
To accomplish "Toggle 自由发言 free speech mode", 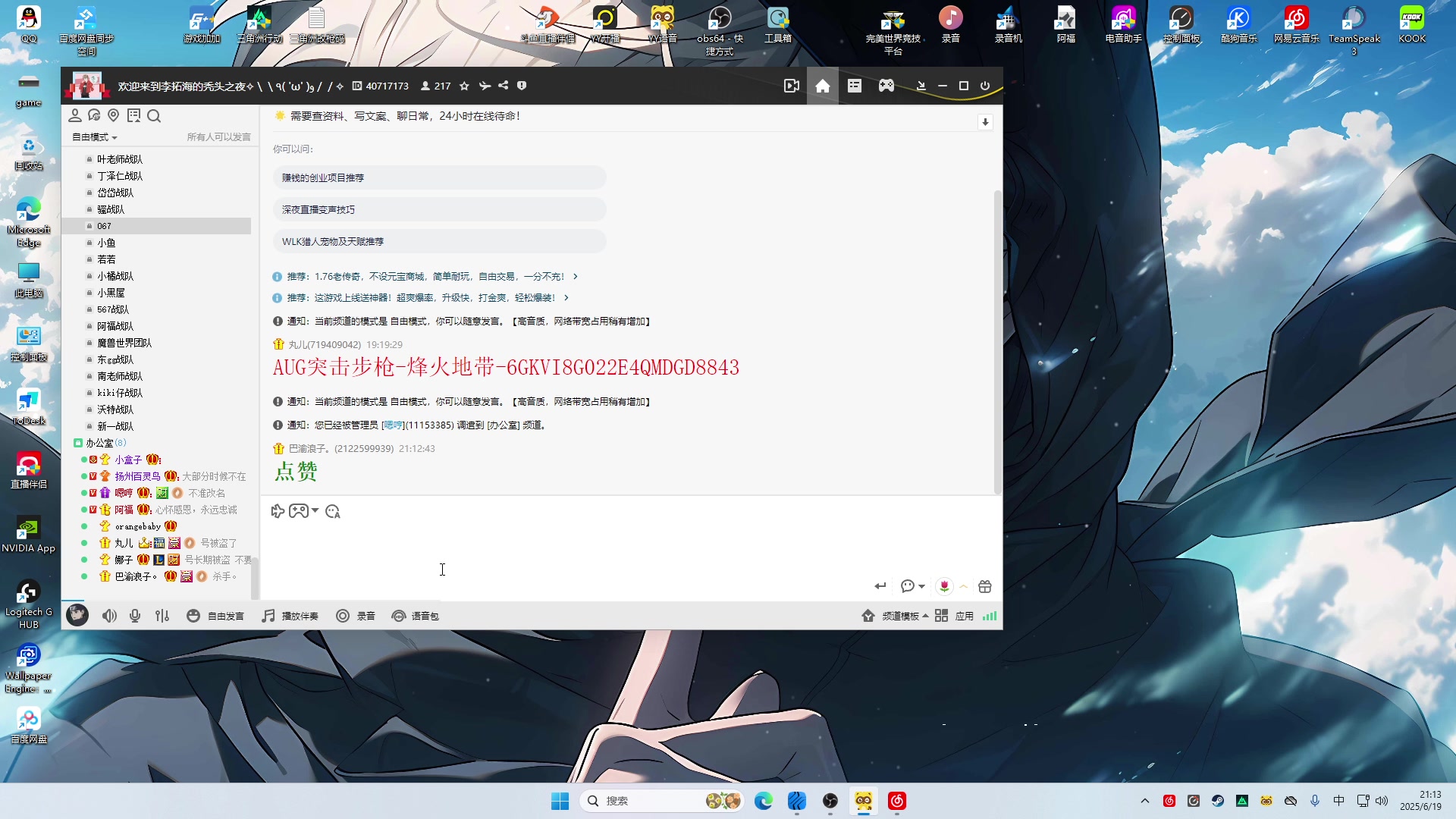I will coord(215,616).
